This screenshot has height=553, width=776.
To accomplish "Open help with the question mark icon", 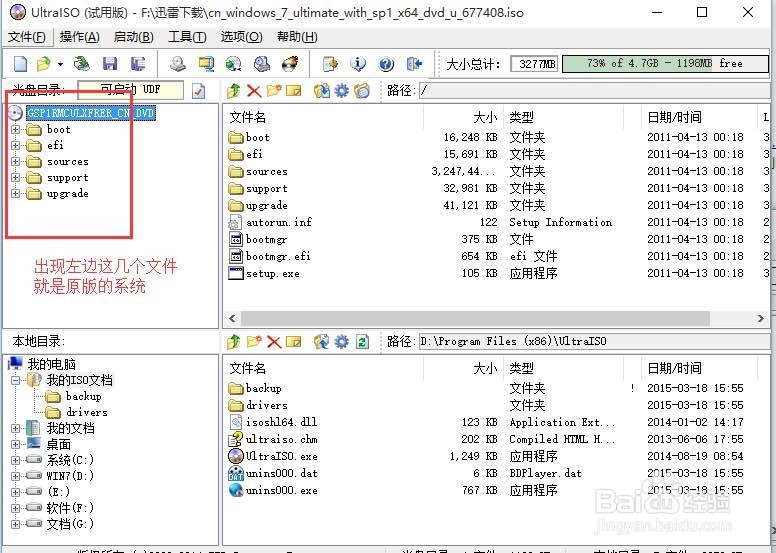I will tap(386, 64).
